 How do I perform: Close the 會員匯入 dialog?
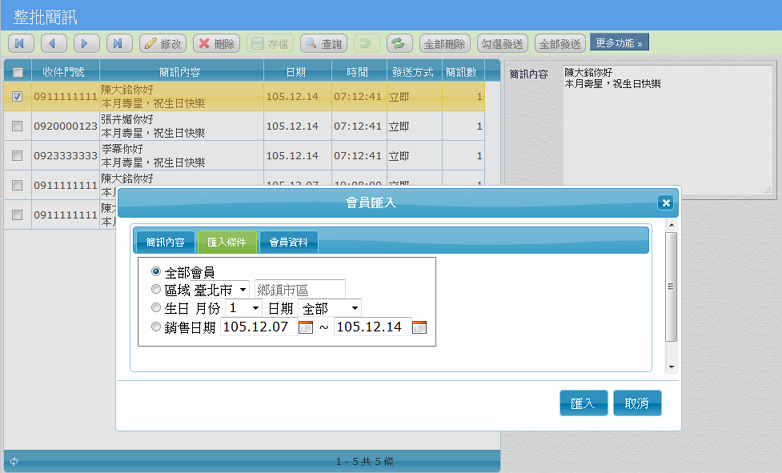tap(665, 202)
